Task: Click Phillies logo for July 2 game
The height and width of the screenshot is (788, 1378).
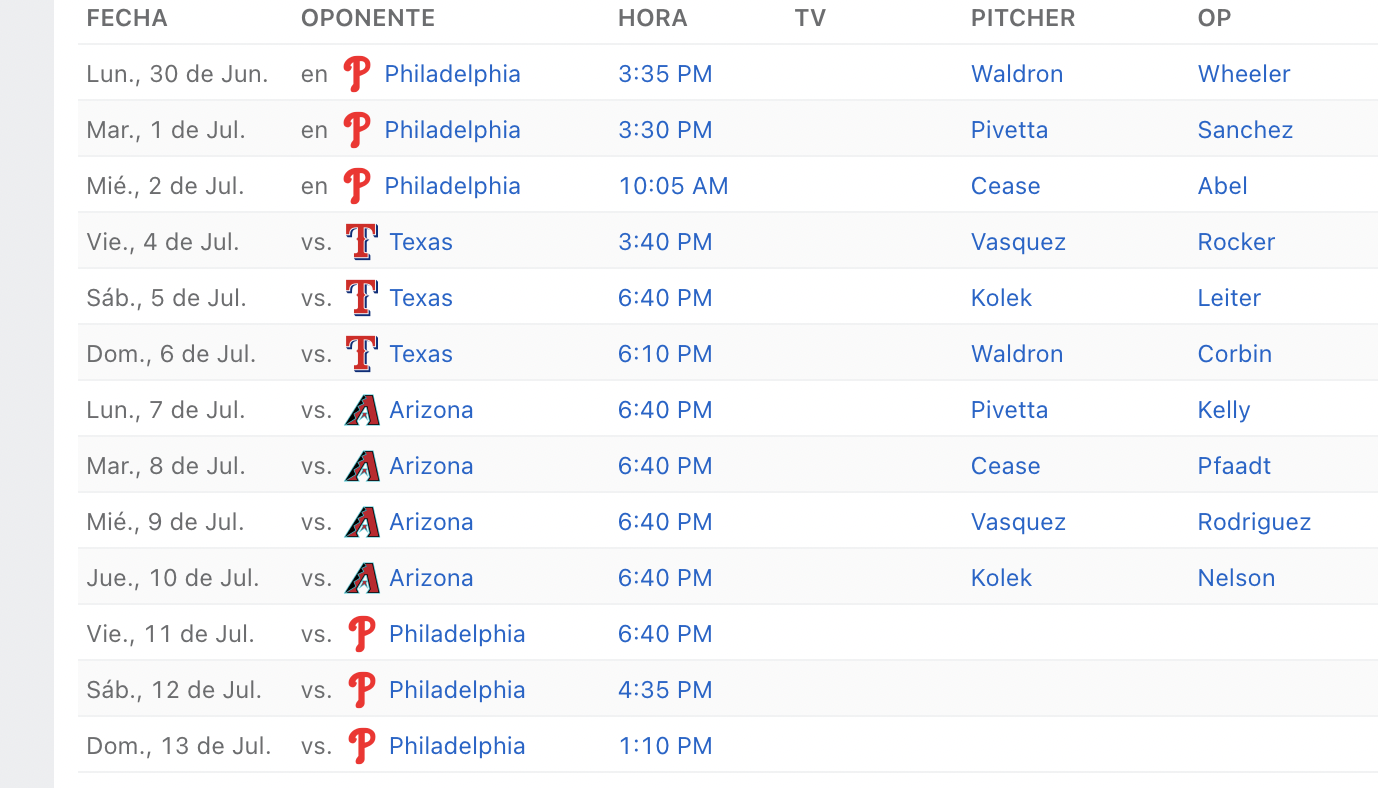Action: [x=357, y=186]
